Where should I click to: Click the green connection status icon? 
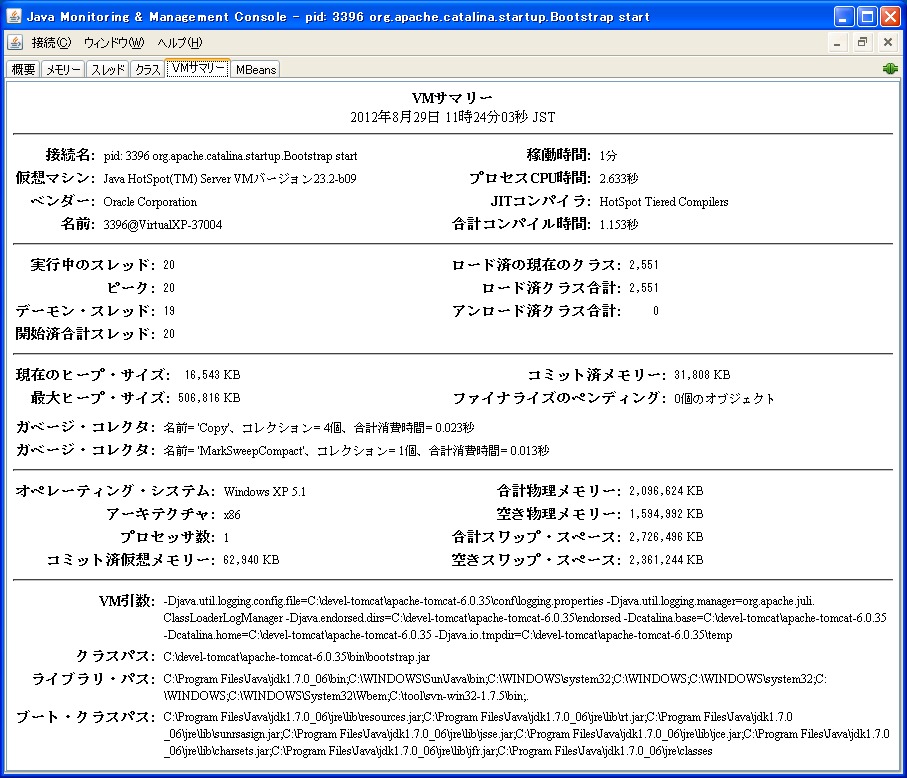click(890, 69)
